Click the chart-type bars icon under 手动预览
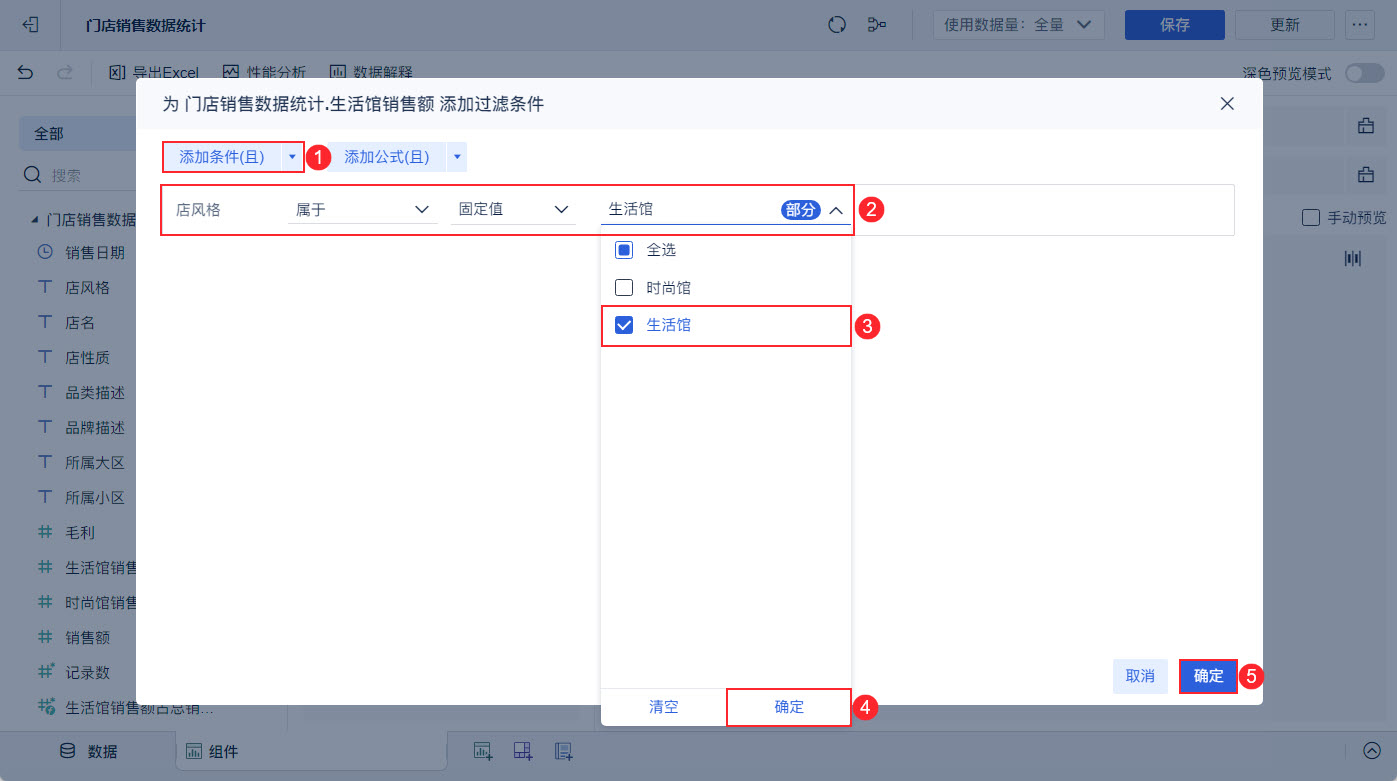 pos(1353,259)
